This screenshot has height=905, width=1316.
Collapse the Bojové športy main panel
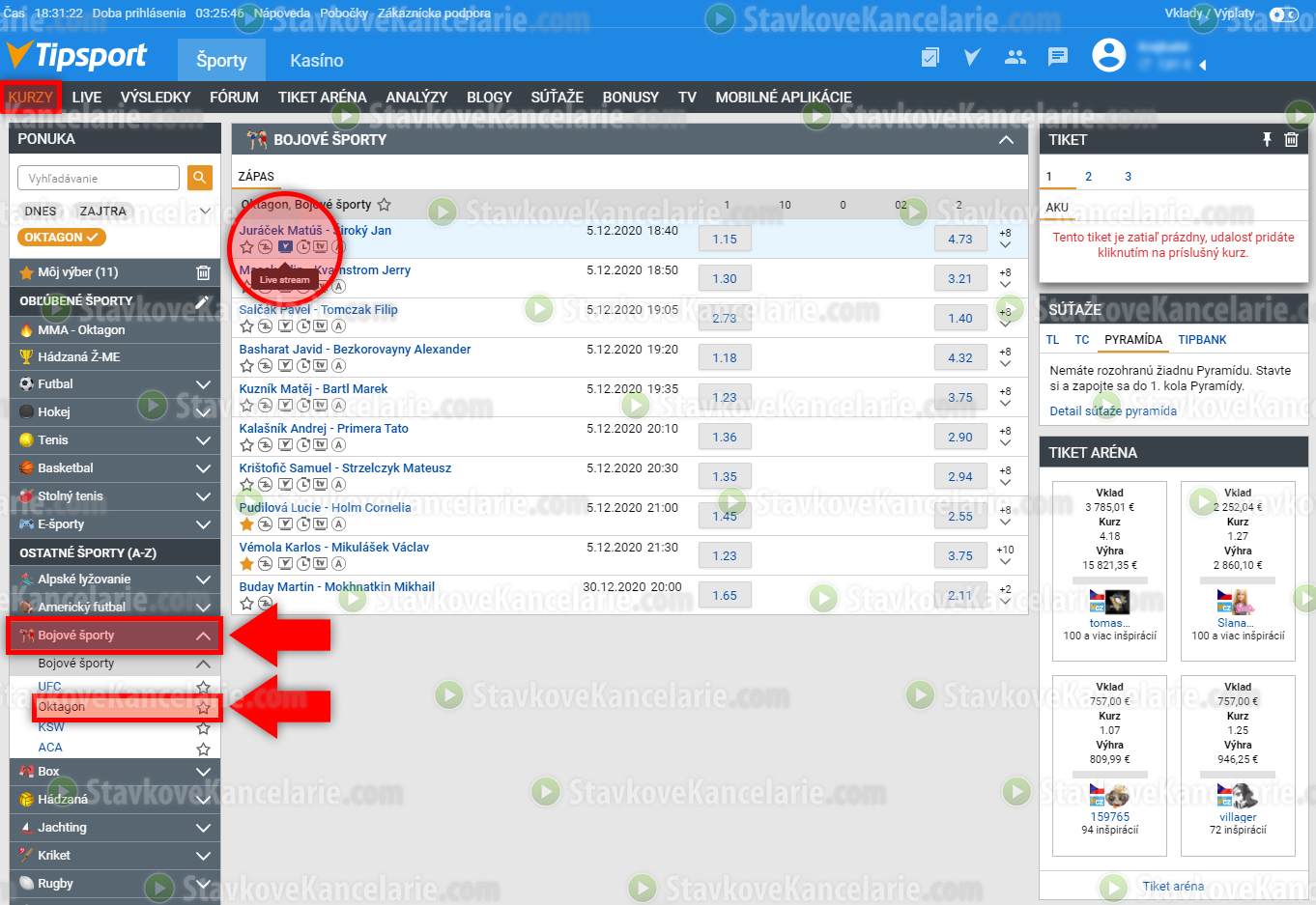(x=1006, y=140)
